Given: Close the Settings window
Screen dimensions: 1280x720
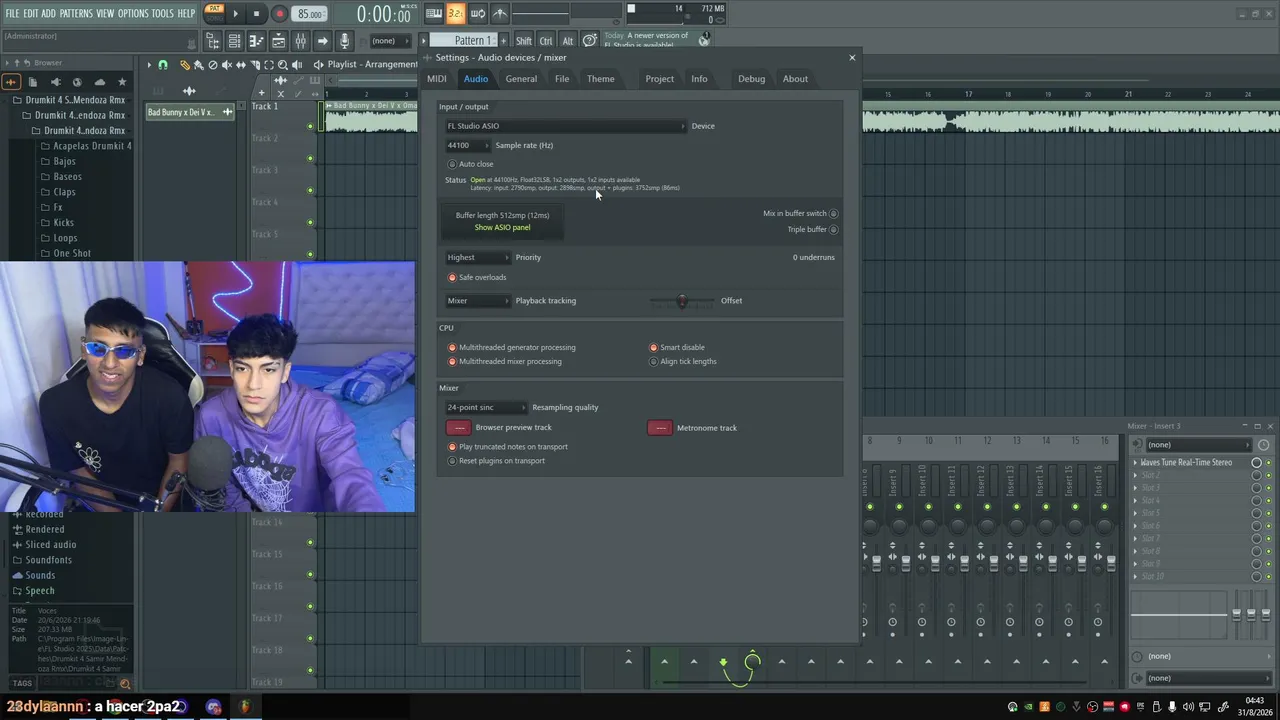Looking at the screenshot, I should click(x=852, y=58).
